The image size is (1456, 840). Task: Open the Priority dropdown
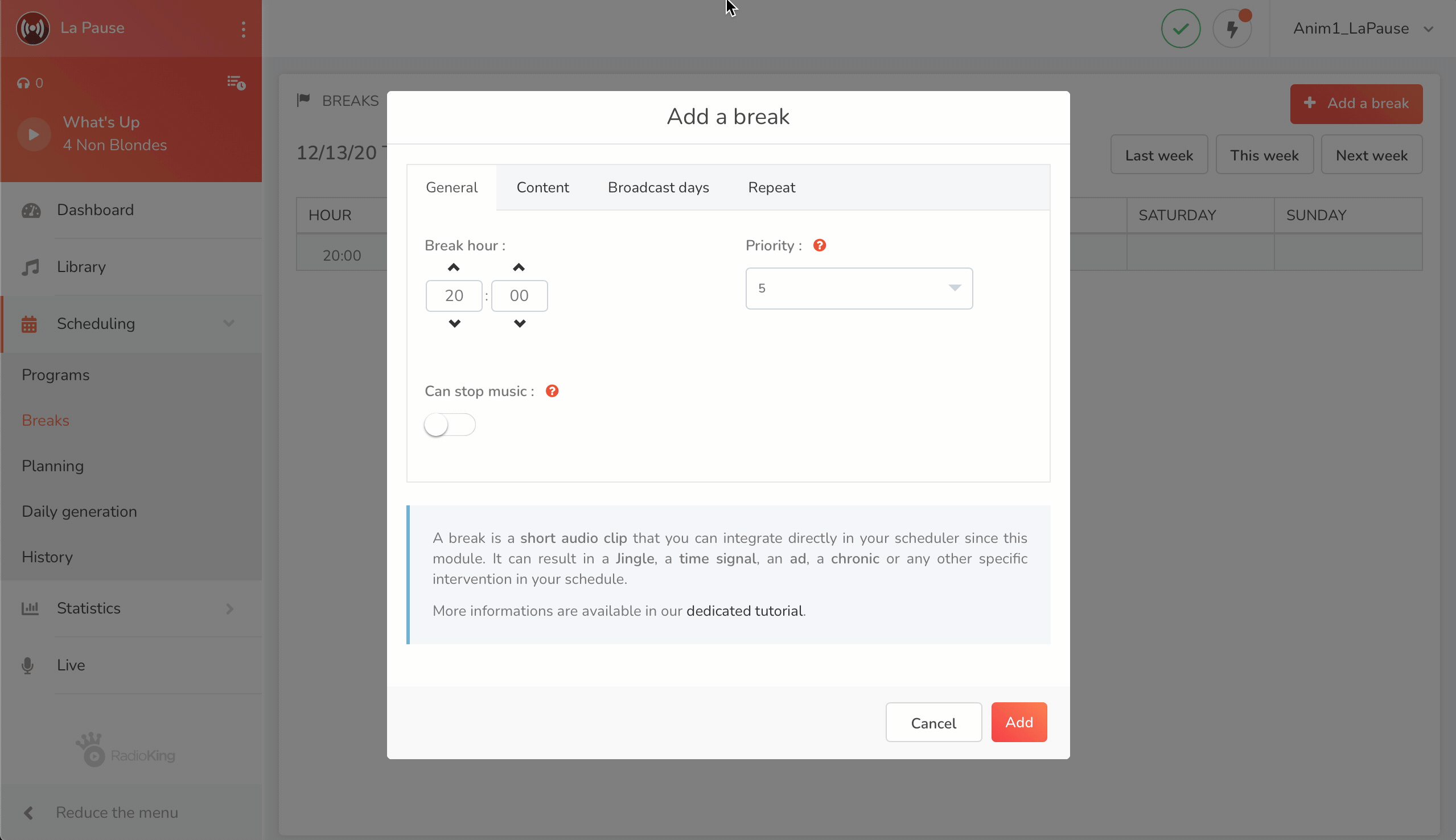click(x=858, y=289)
